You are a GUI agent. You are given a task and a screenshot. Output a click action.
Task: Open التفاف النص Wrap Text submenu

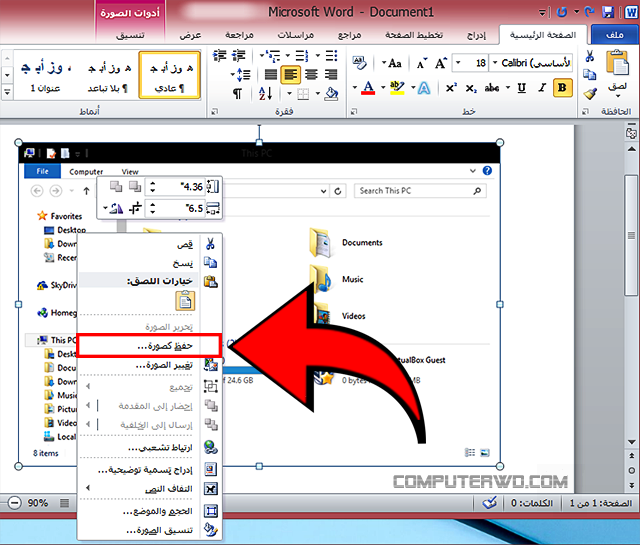click(x=149, y=489)
